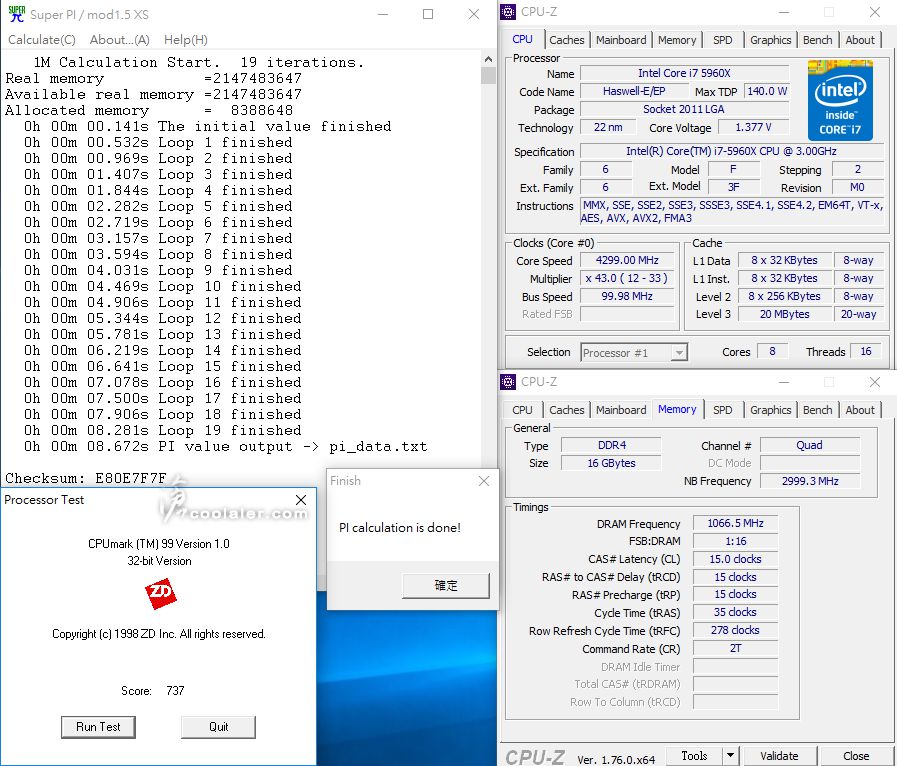Click the Core Voltage value 1.377 V
This screenshot has height=766, width=897.
click(753, 127)
